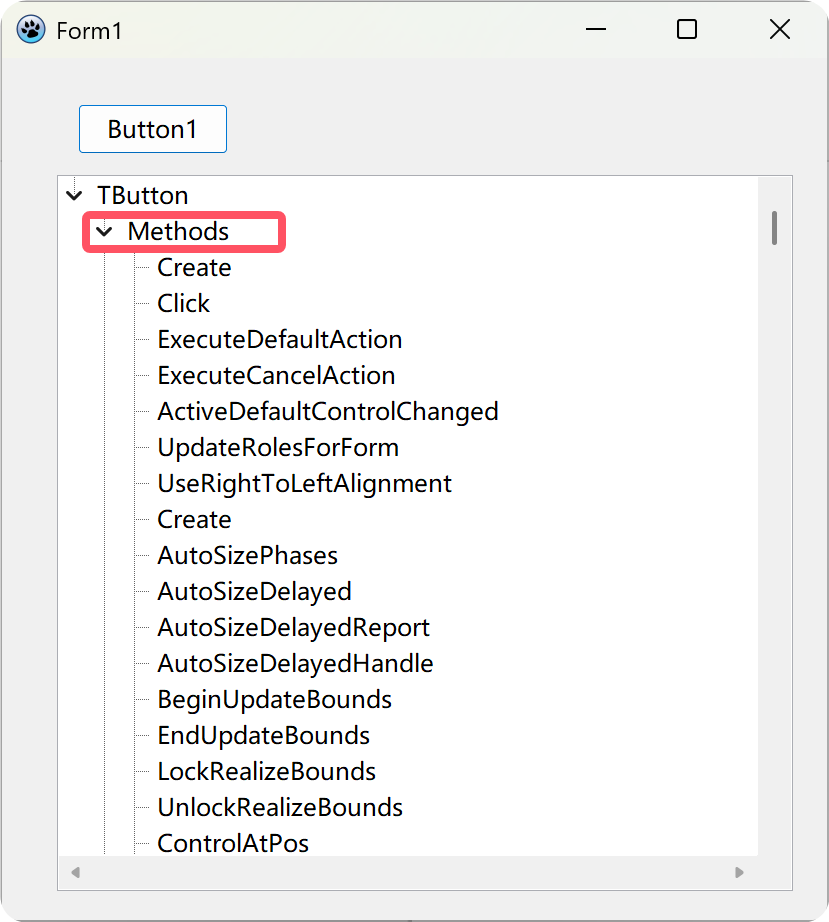Select ActiveDefaultControlChanged item
This screenshot has width=829, height=922.
328,412
